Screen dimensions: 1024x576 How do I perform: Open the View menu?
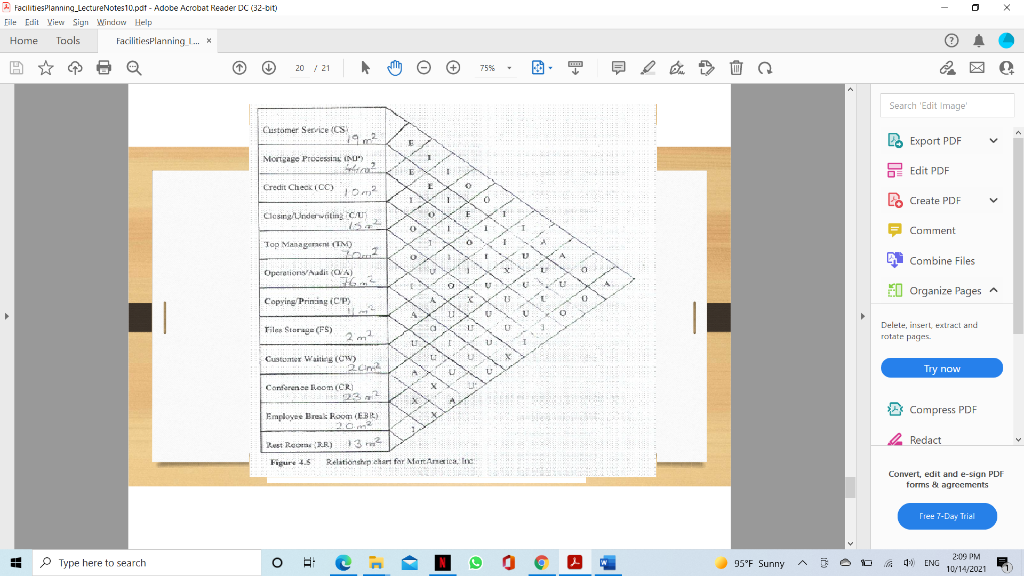pyautogui.click(x=55, y=21)
